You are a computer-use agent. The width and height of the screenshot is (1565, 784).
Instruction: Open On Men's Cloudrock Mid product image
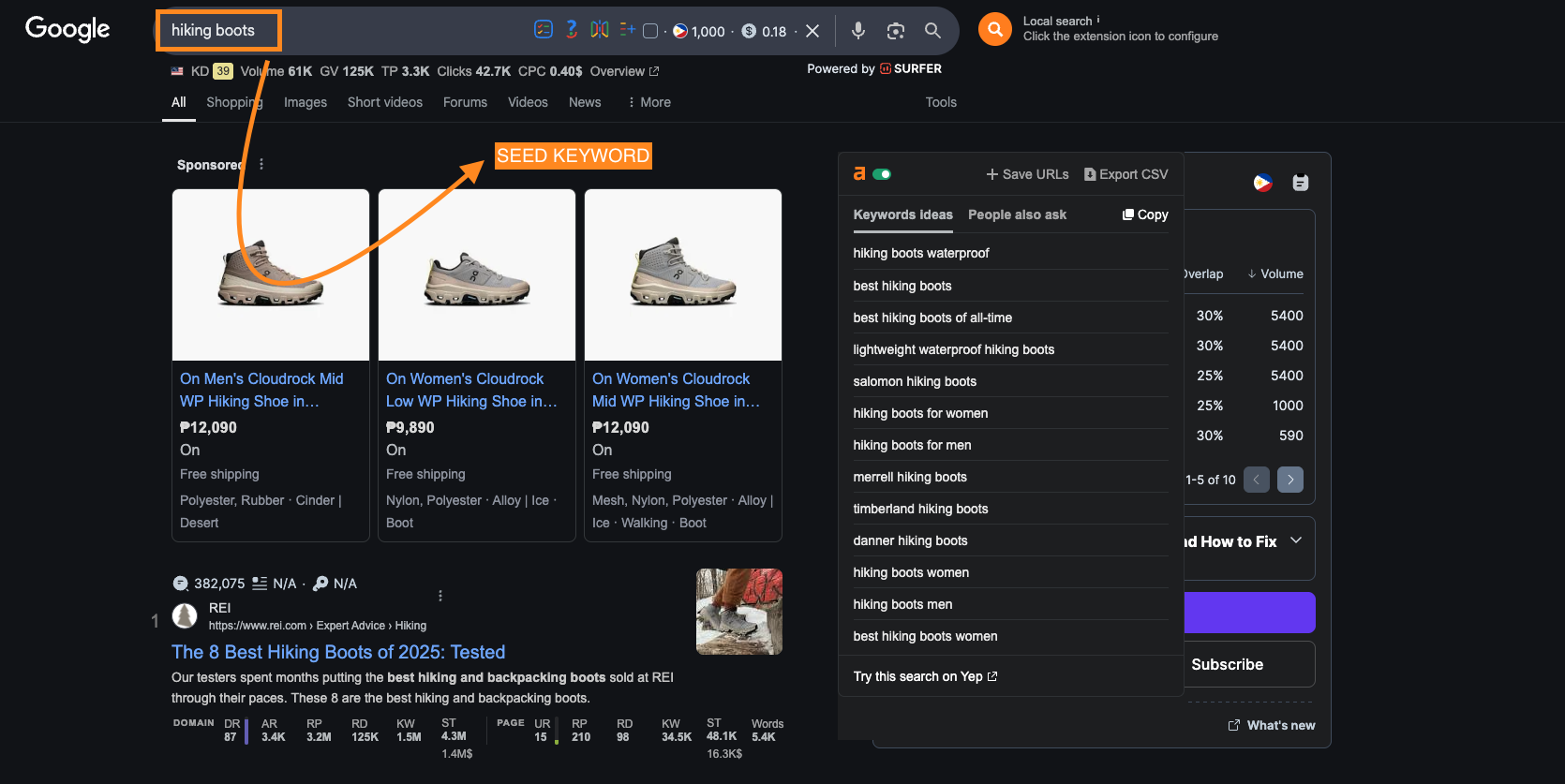(271, 274)
